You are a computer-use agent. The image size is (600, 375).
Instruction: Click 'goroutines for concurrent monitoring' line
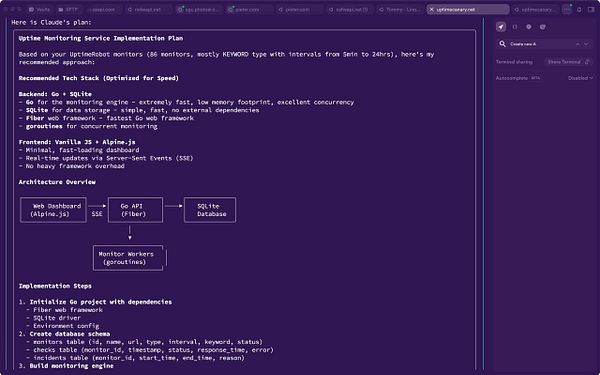pyautogui.click(x=88, y=126)
